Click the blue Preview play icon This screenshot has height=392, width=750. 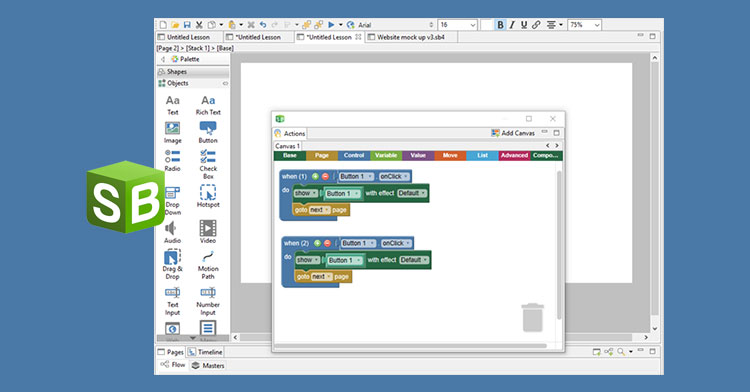331,25
